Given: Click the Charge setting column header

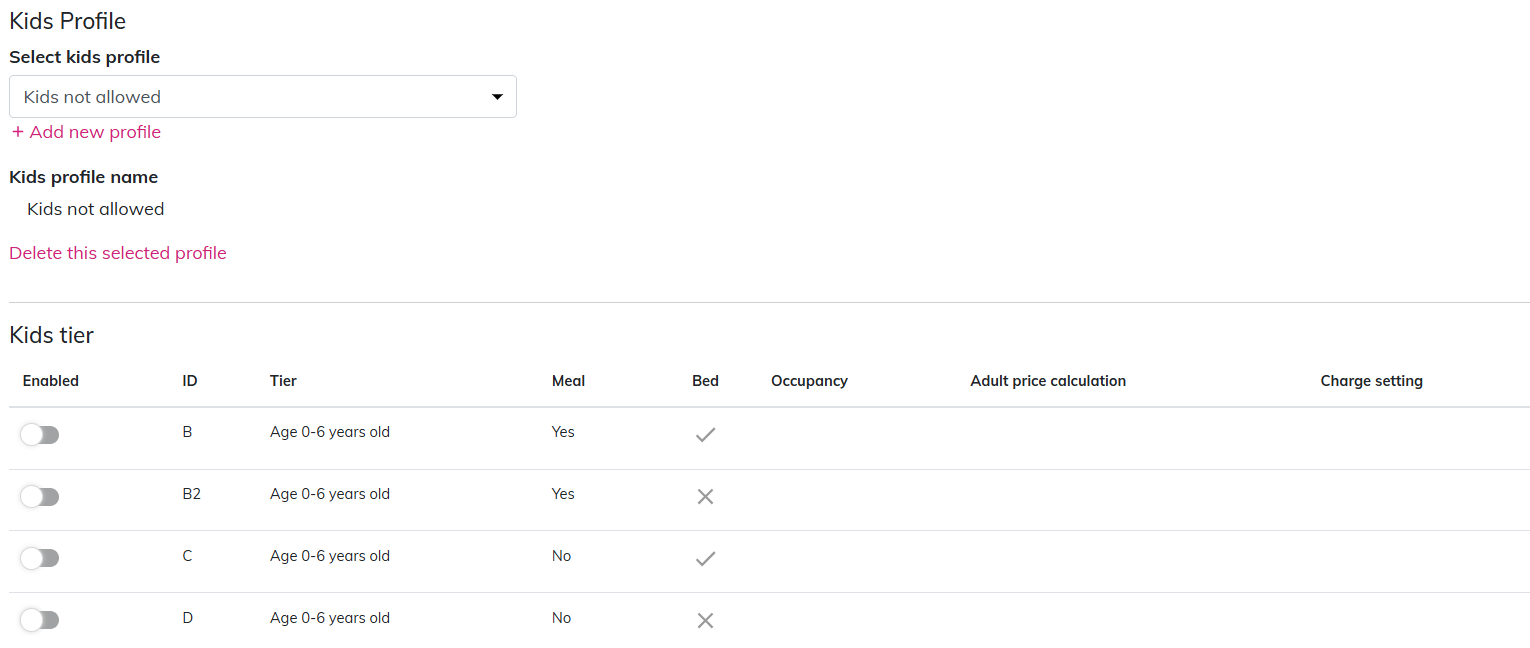Looking at the screenshot, I should [1371, 381].
